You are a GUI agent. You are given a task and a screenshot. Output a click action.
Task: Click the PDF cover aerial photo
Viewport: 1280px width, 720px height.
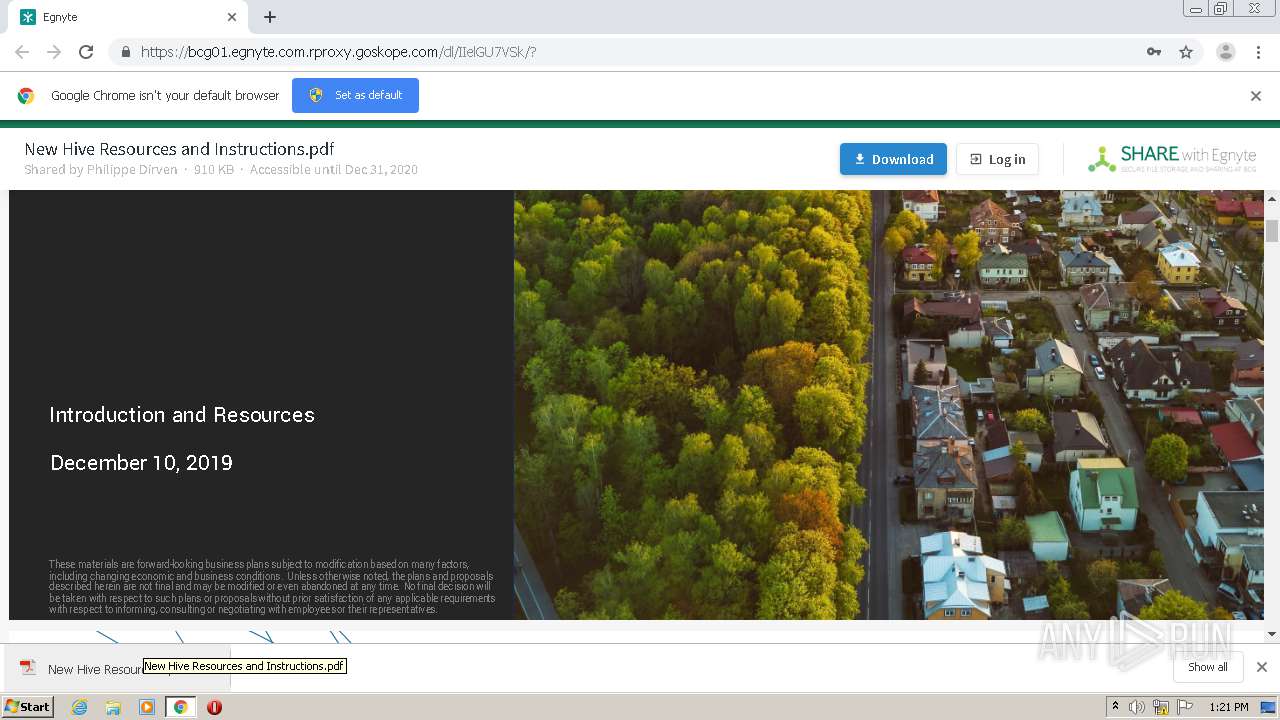(890, 405)
